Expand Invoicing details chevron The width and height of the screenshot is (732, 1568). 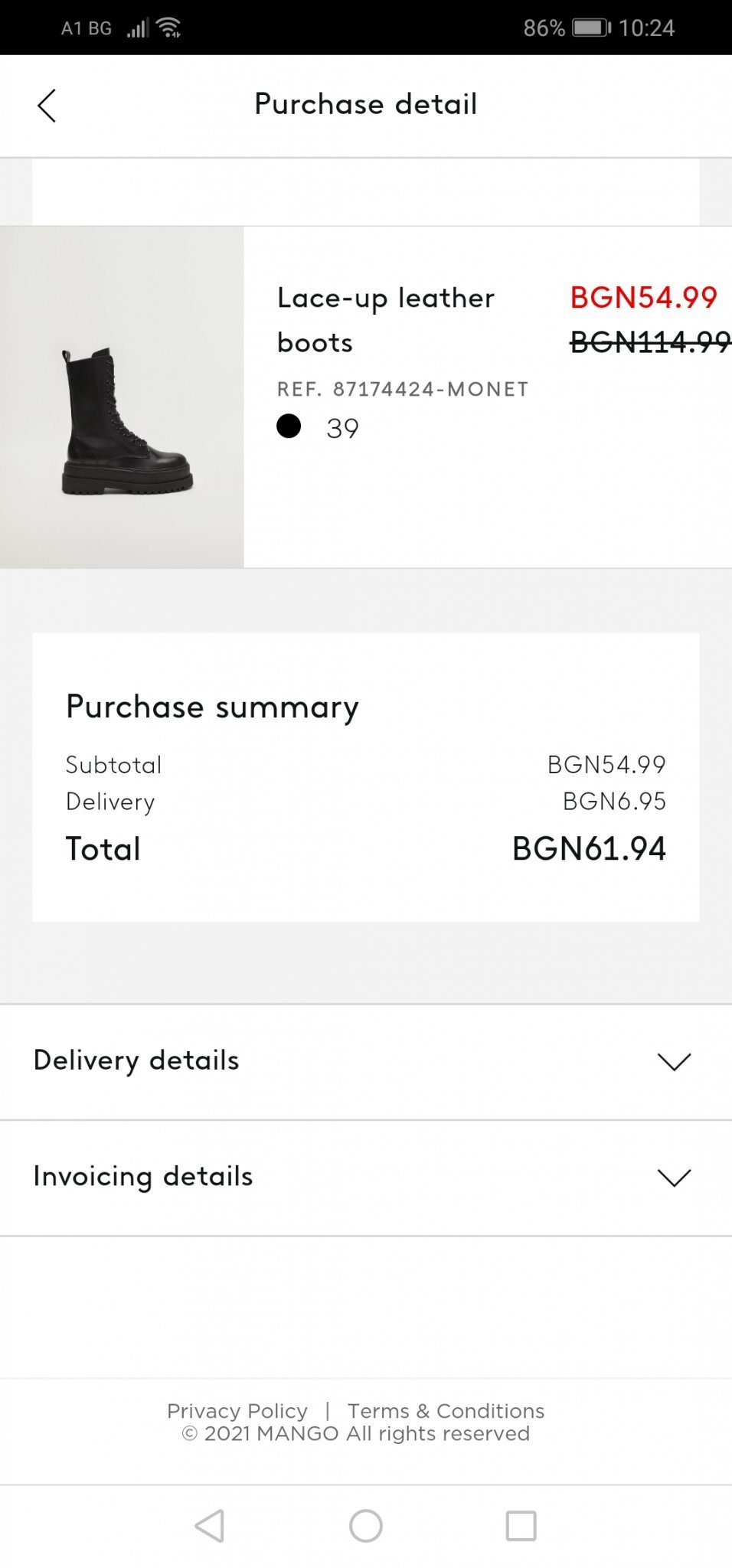pyautogui.click(x=674, y=1178)
